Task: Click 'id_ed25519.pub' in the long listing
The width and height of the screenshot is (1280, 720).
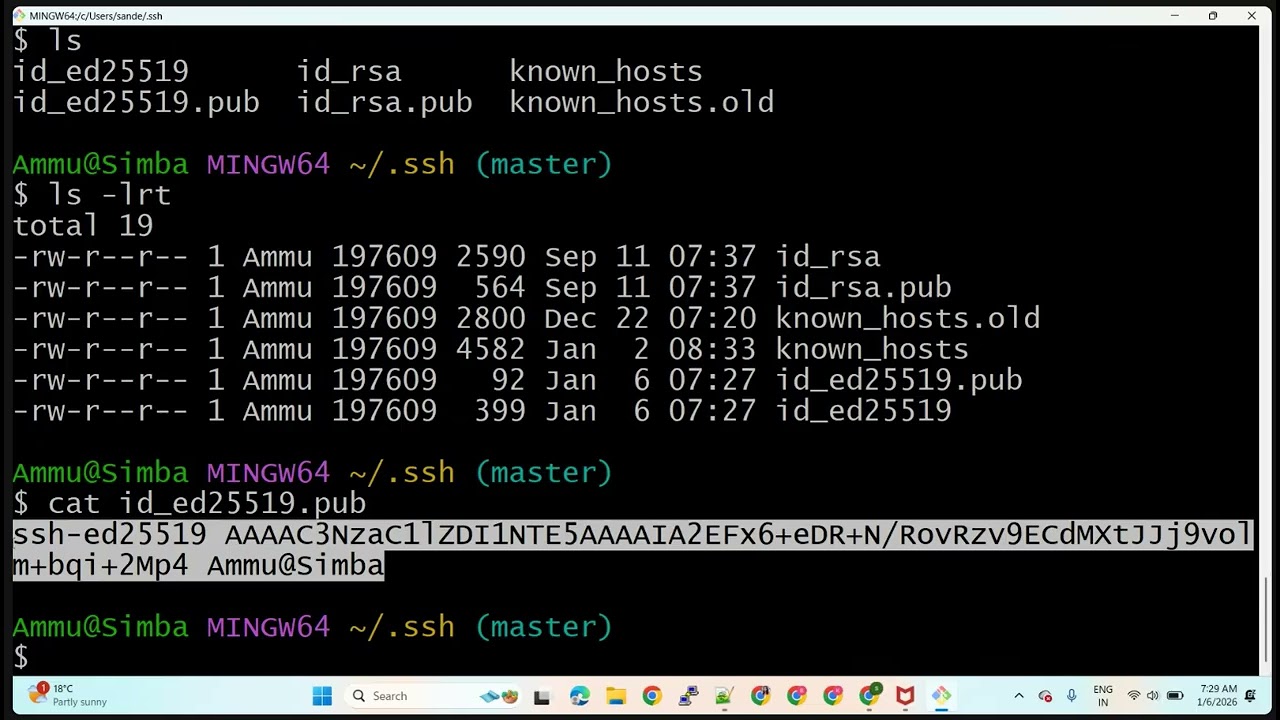Action: [x=899, y=381]
